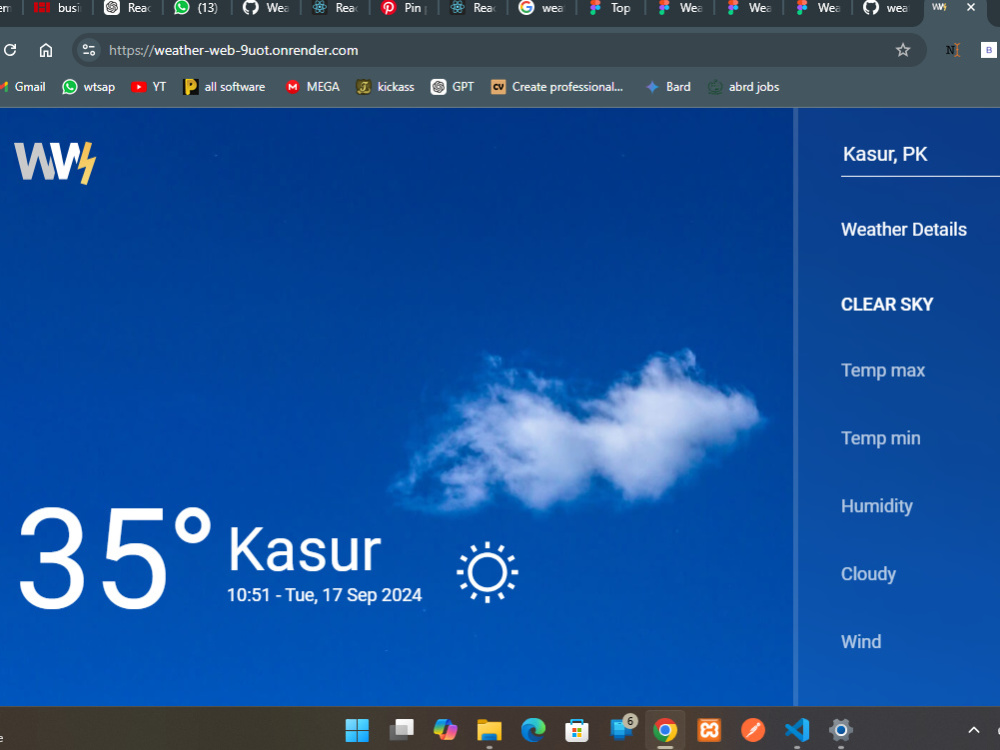Open the Gmail bookmark
The image size is (1000, 750).
coord(24,87)
